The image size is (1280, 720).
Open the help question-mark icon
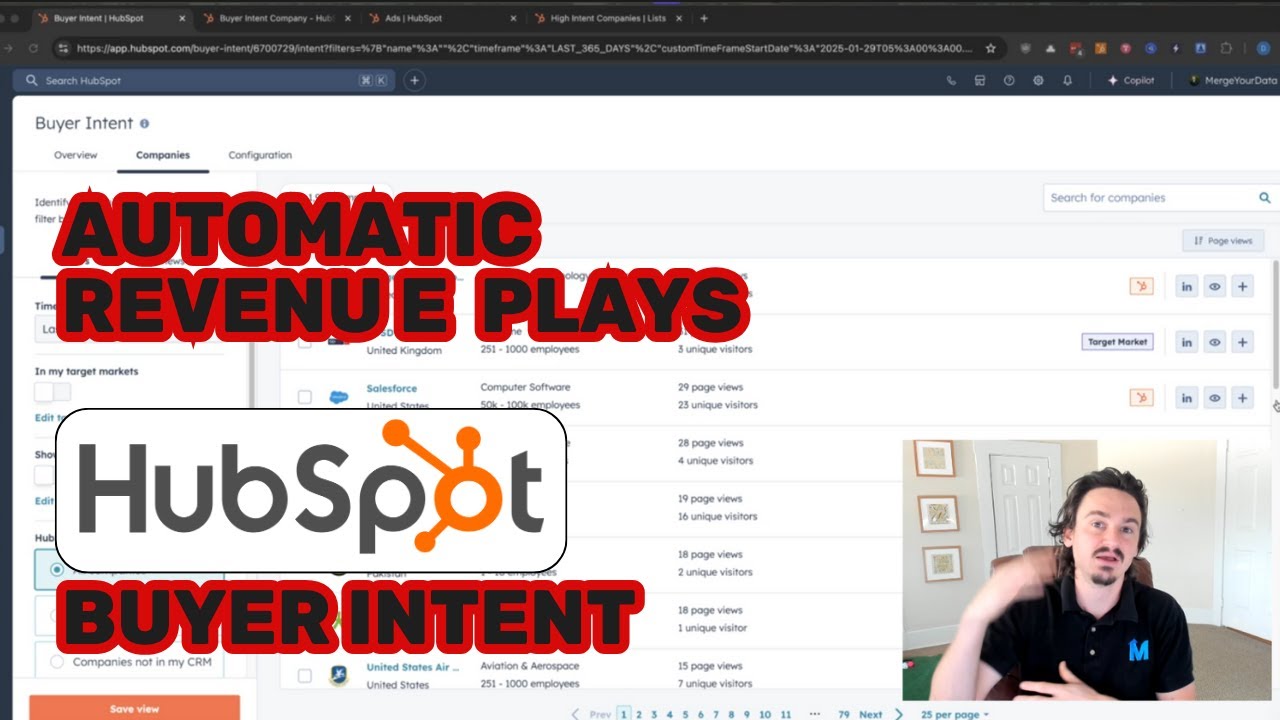click(1009, 81)
